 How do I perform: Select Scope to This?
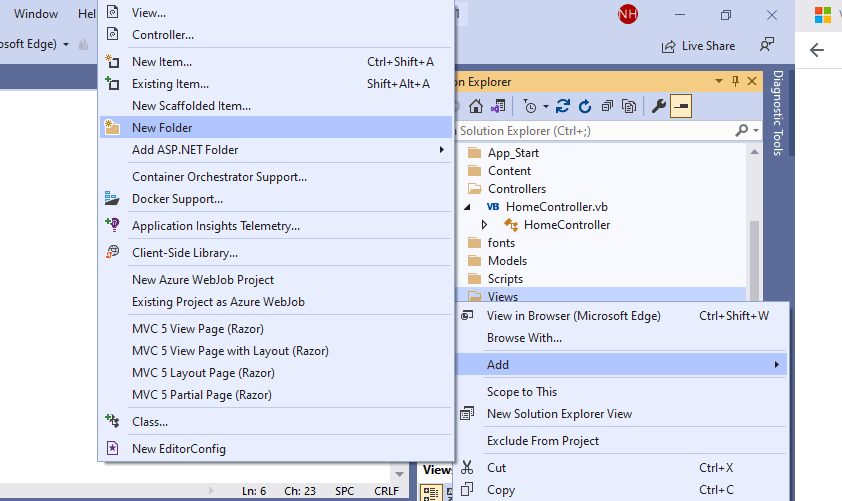click(621, 391)
